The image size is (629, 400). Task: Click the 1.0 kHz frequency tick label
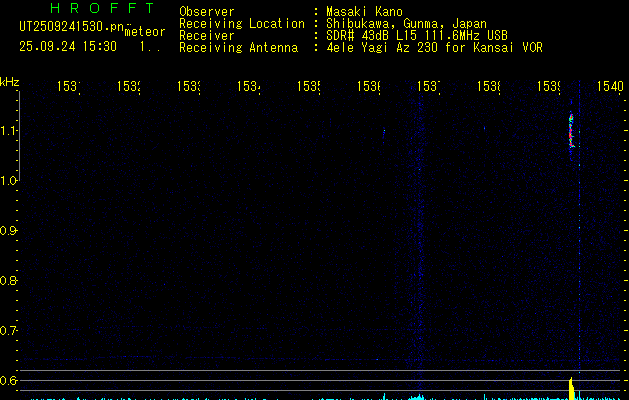point(8,181)
